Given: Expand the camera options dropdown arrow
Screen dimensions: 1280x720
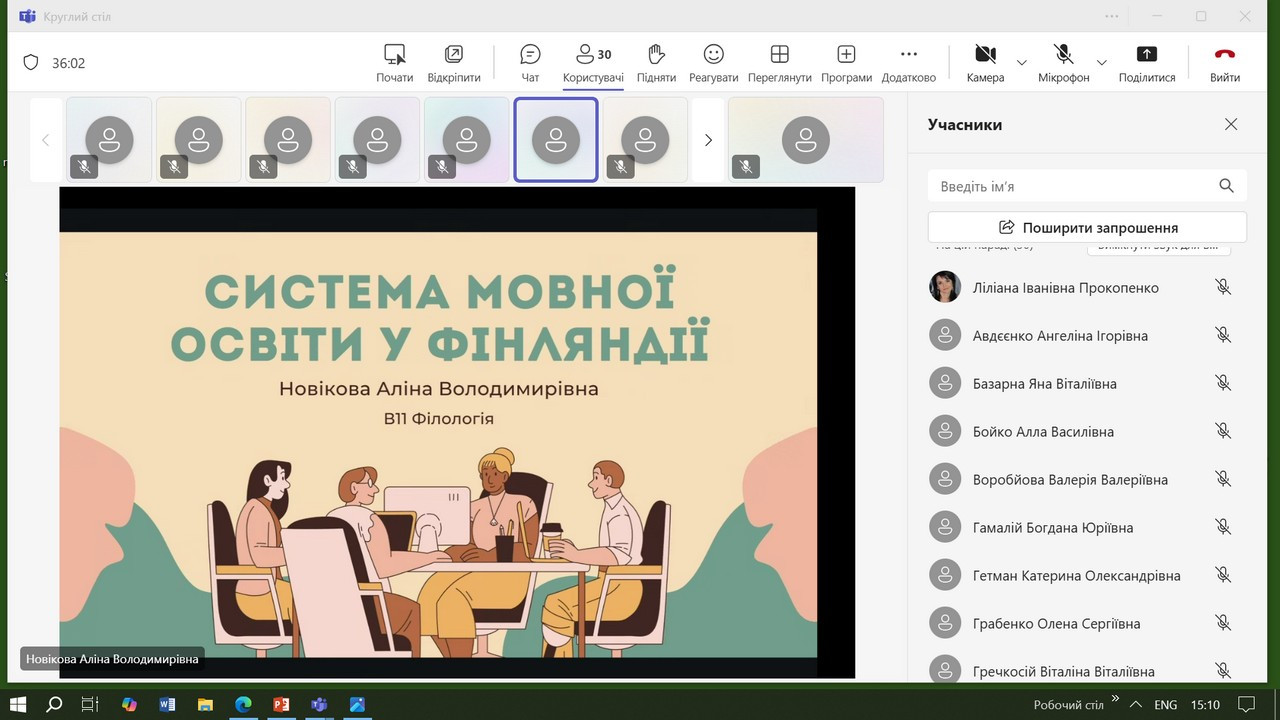Looking at the screenshot, I should [x=1021, y=63].
